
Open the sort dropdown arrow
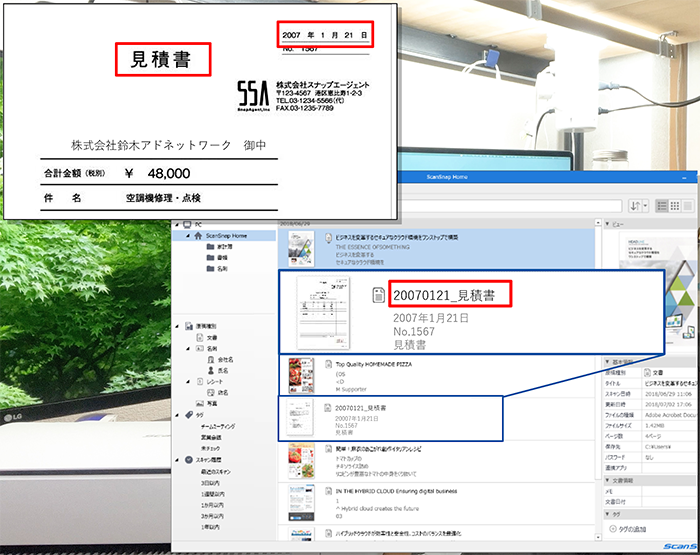coord(645,206)
